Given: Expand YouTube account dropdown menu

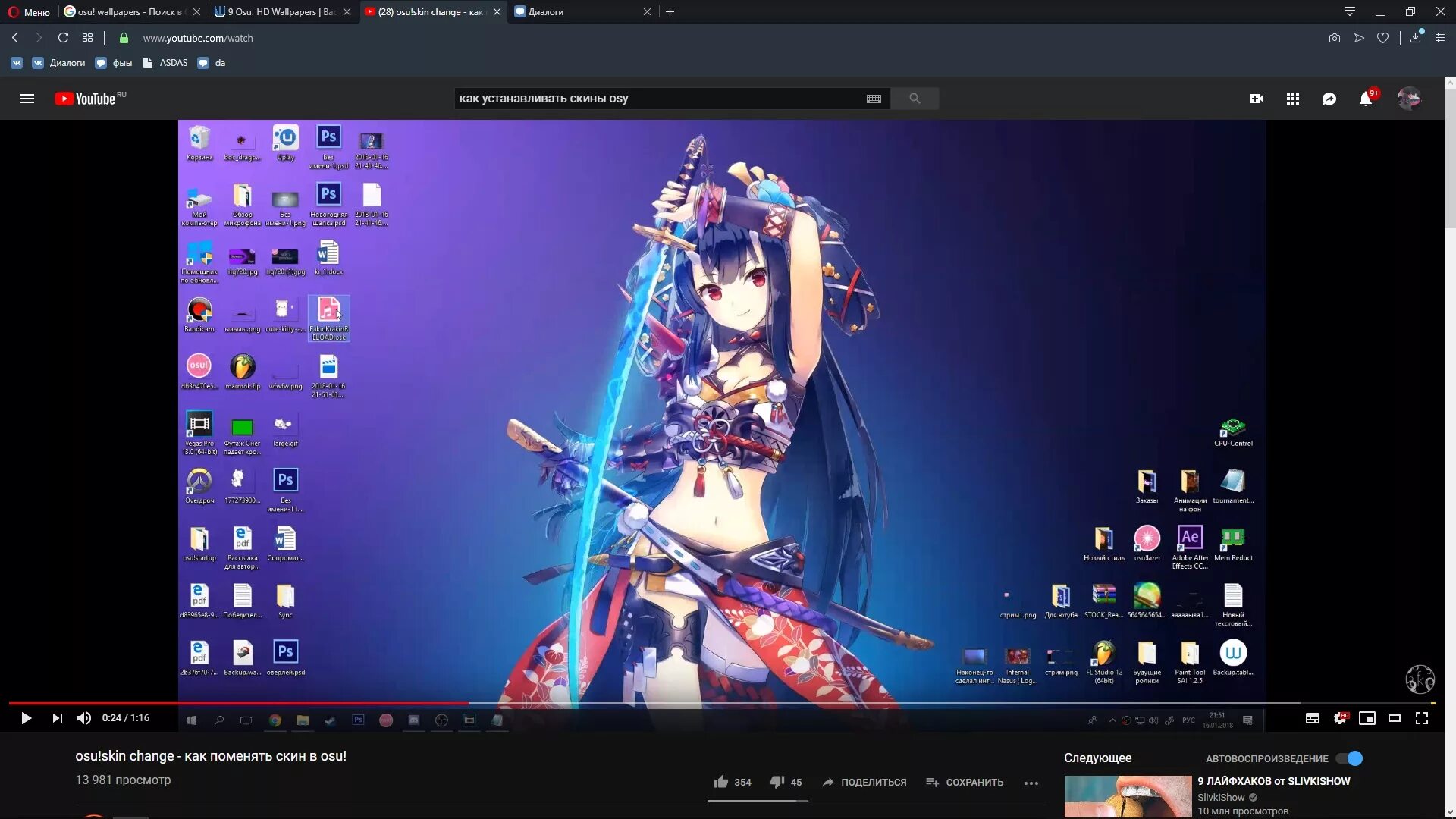Looking at the screenshot, I should (x=1410, y=98).
